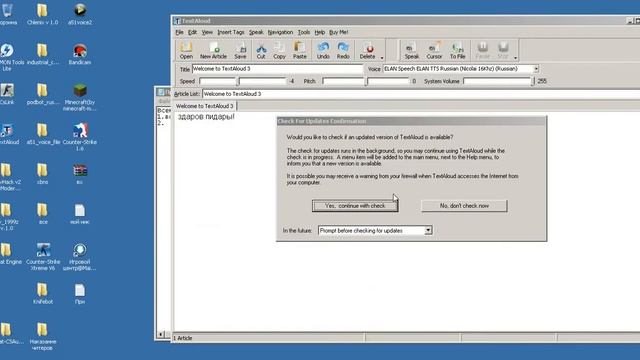Screen dimensions: 640x360
Task: Open the Tools menu
Action: (304, 32)
